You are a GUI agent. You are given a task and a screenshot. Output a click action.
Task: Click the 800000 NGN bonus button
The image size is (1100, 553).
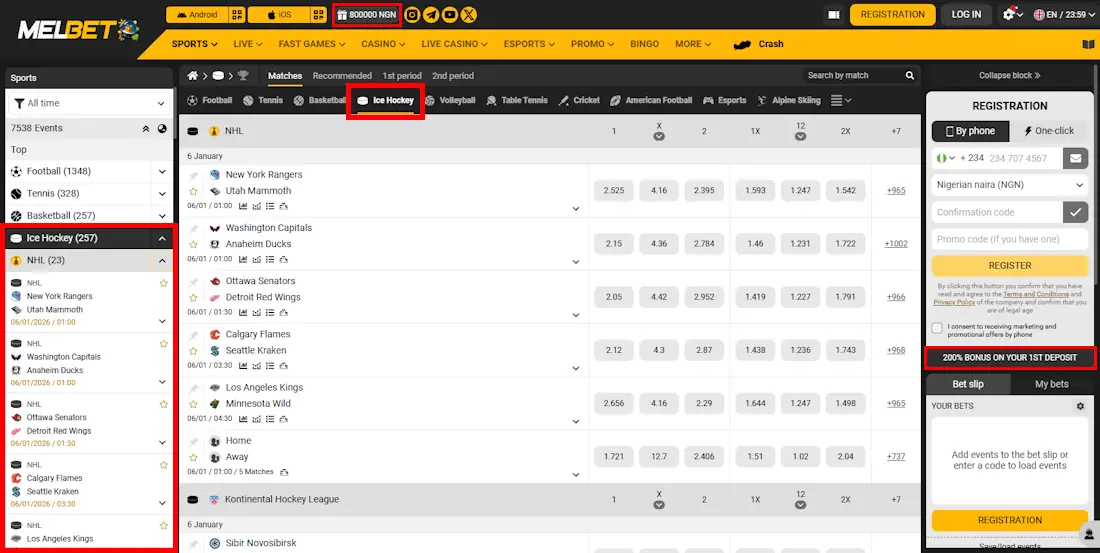(x=366, y=15)
